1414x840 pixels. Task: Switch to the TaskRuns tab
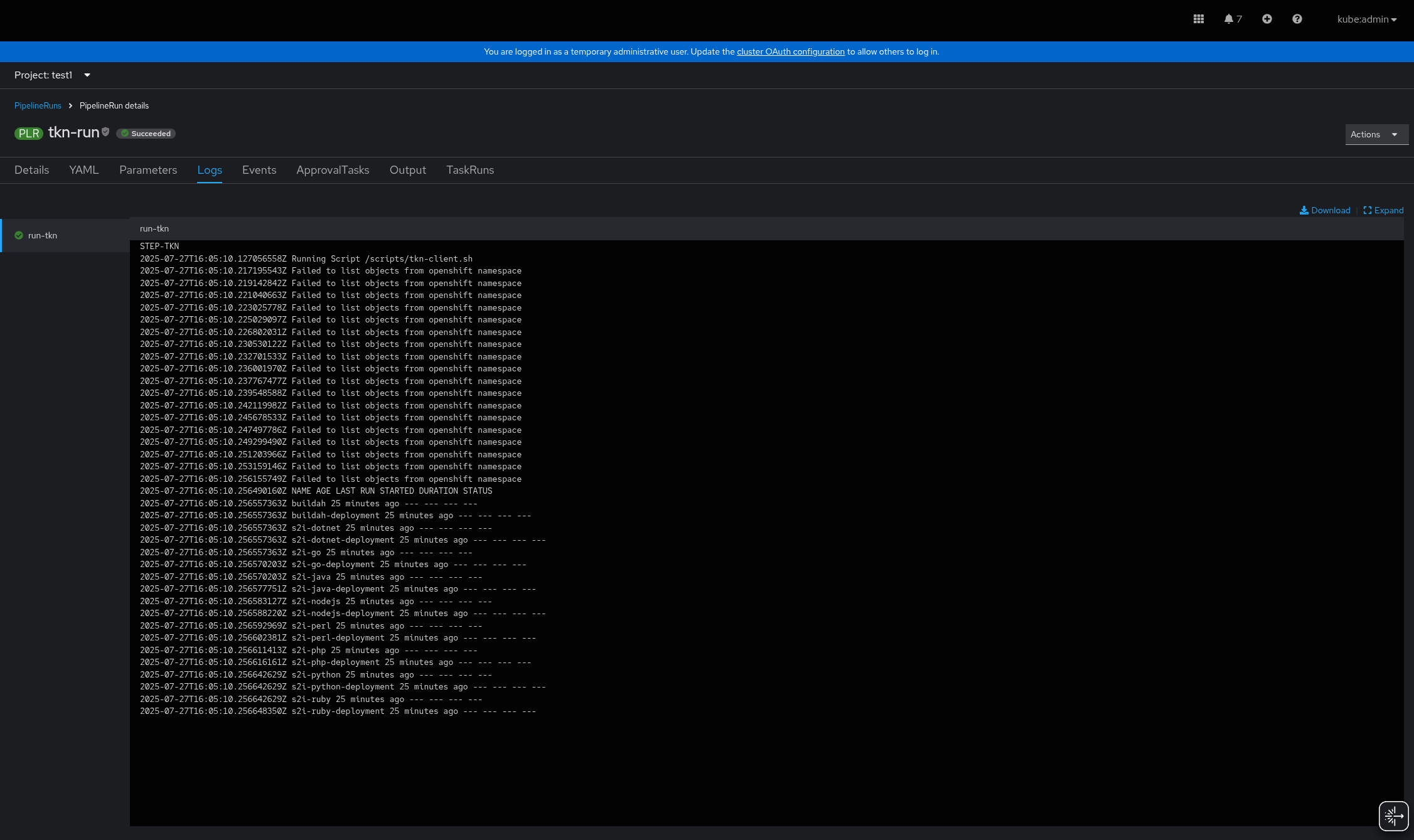[x=469, y=170]
